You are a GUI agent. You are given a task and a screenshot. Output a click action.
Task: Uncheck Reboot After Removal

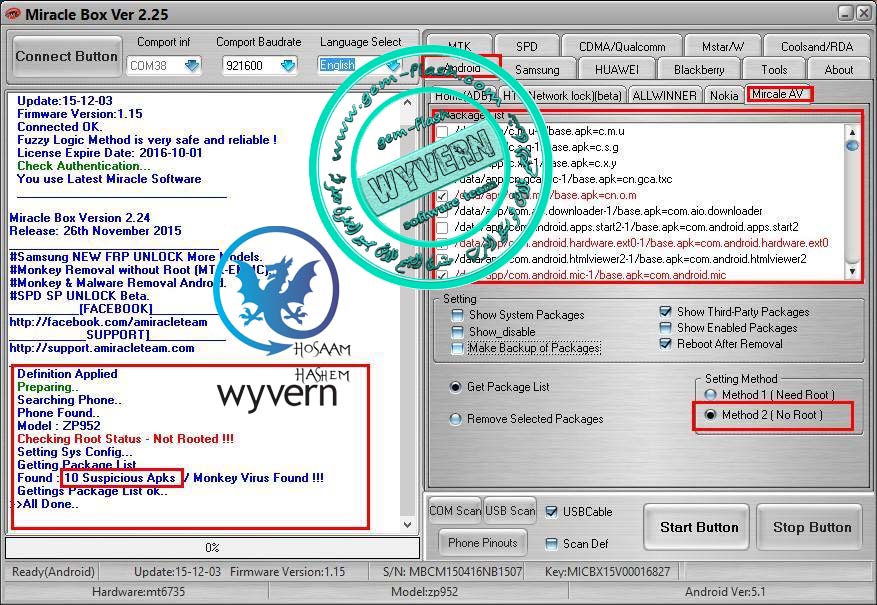666,344
